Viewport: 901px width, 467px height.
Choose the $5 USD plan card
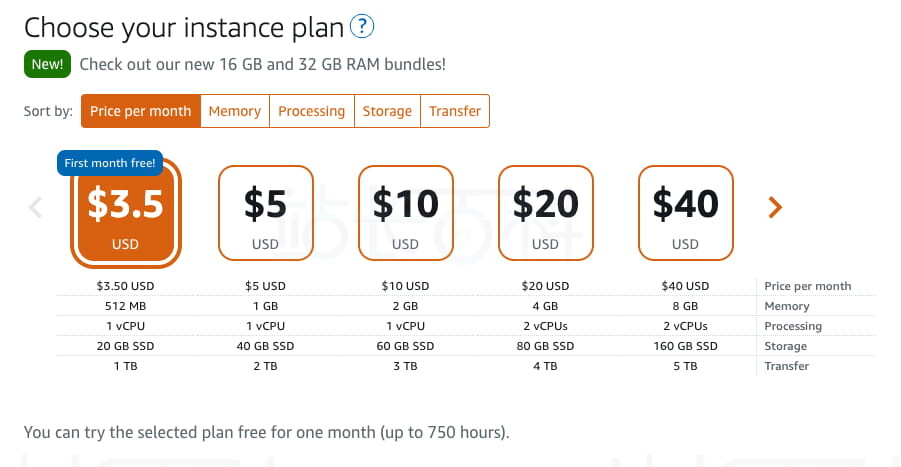[265, 211]
